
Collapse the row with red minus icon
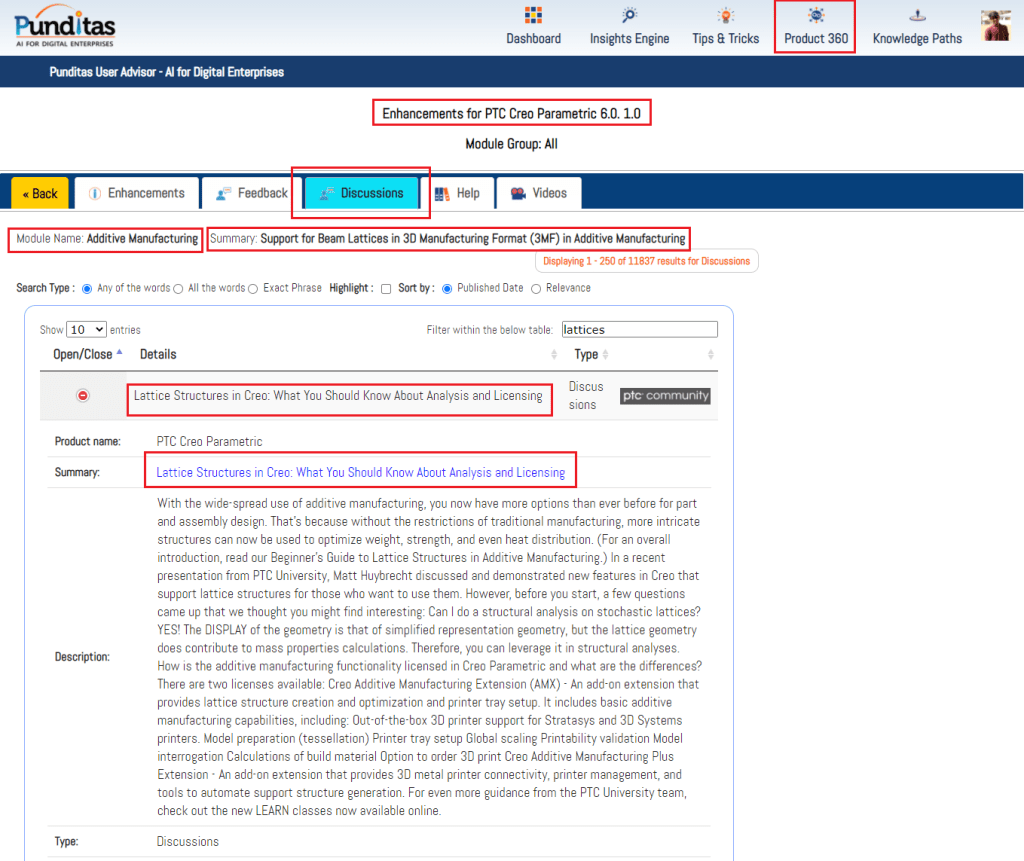tap(83, 396)
